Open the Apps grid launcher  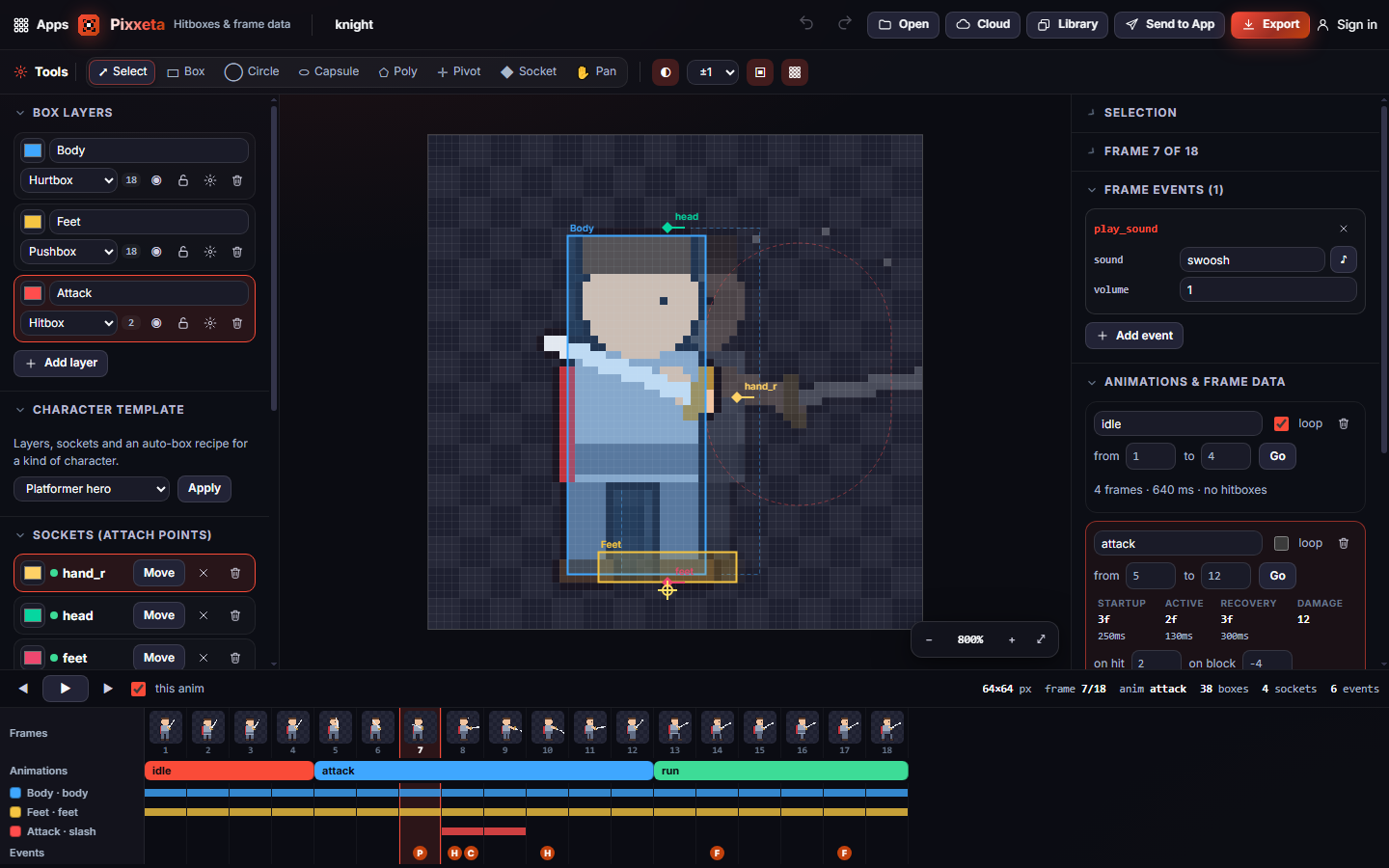click(41, 24)
